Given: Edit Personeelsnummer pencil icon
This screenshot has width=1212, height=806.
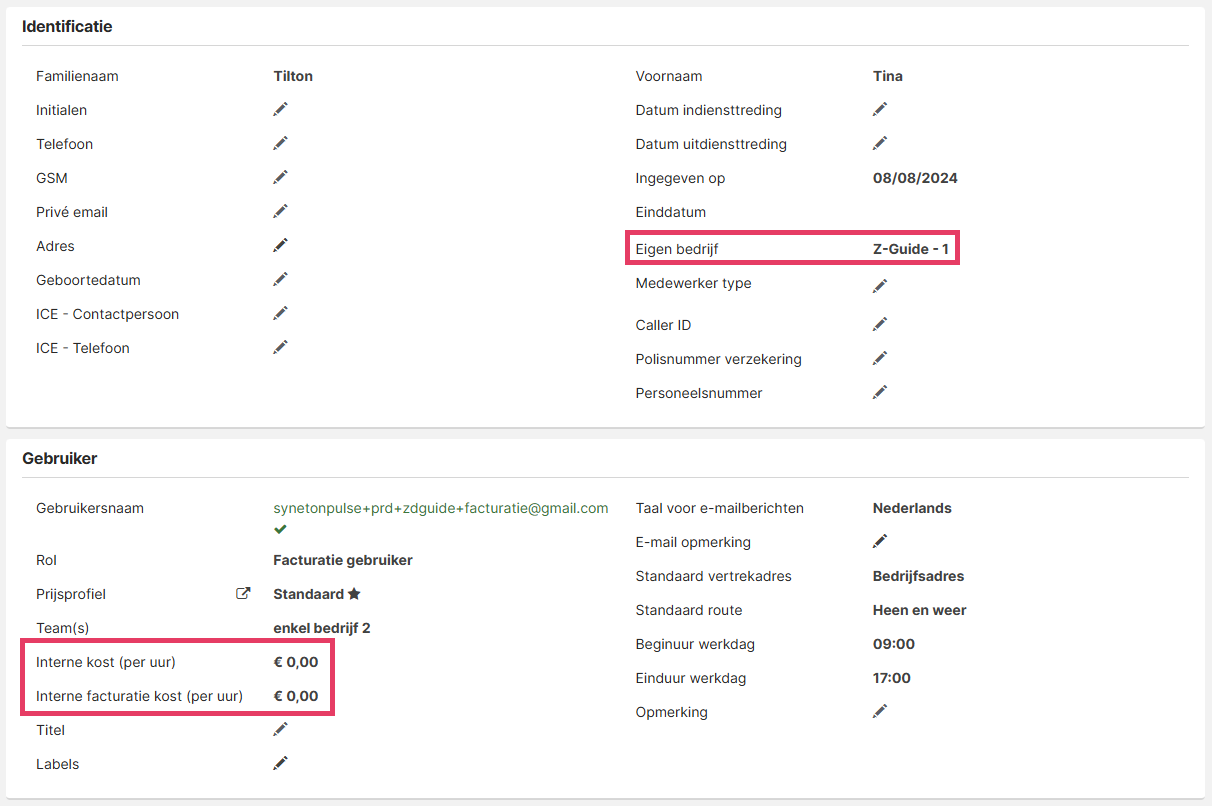Looking at the screenshot, I should (x=880, y=392).
